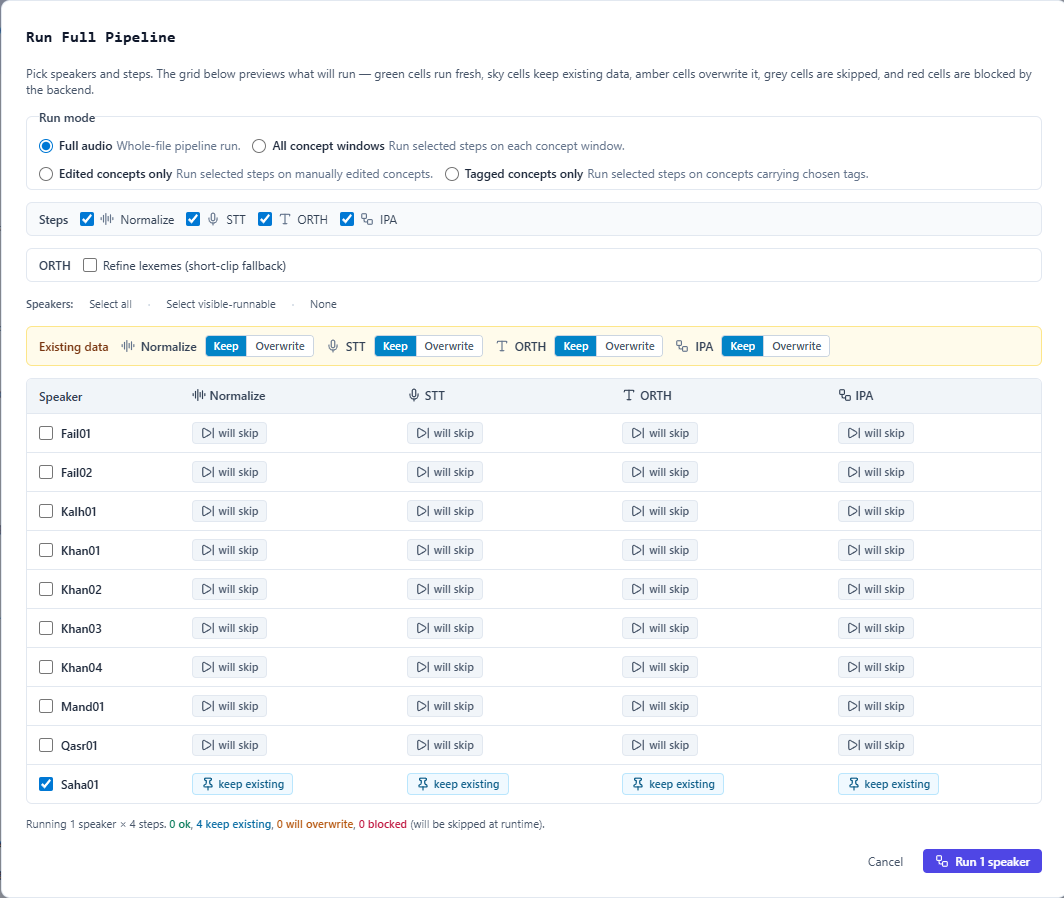Enable Refine lexemes short-clip fallback
The image size is (1064, 898).
90,265
